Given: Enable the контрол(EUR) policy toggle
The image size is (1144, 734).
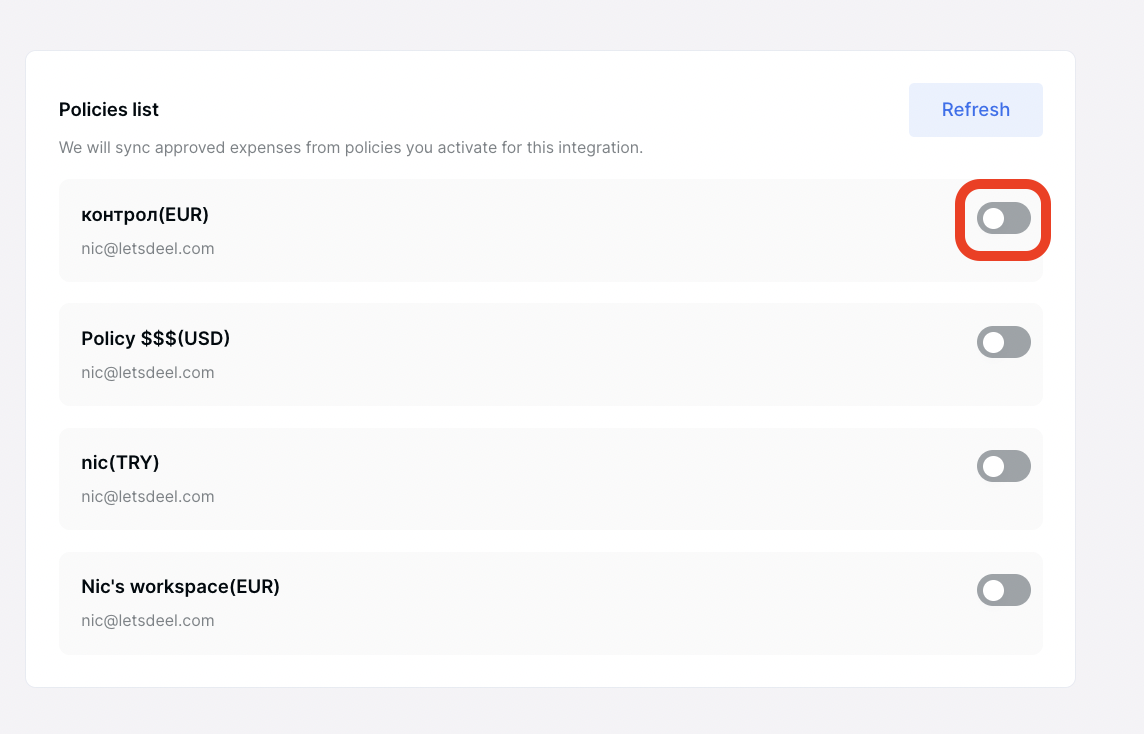Looking at the screenshot, I should [x=1003, y=218].
